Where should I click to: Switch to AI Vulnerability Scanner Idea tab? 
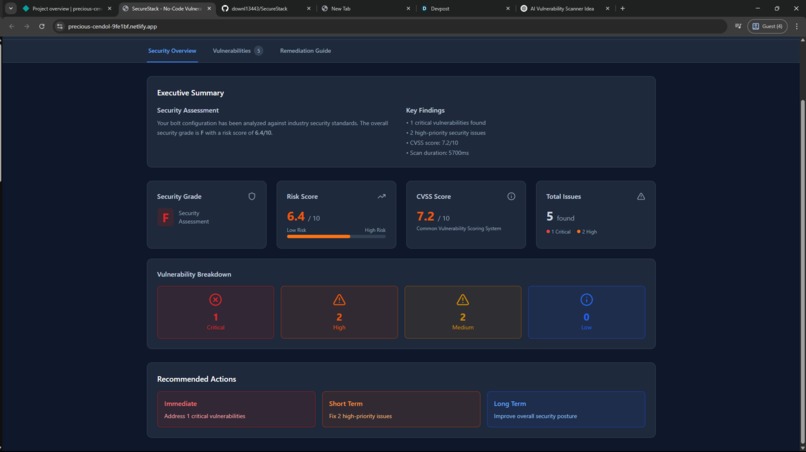562,9
